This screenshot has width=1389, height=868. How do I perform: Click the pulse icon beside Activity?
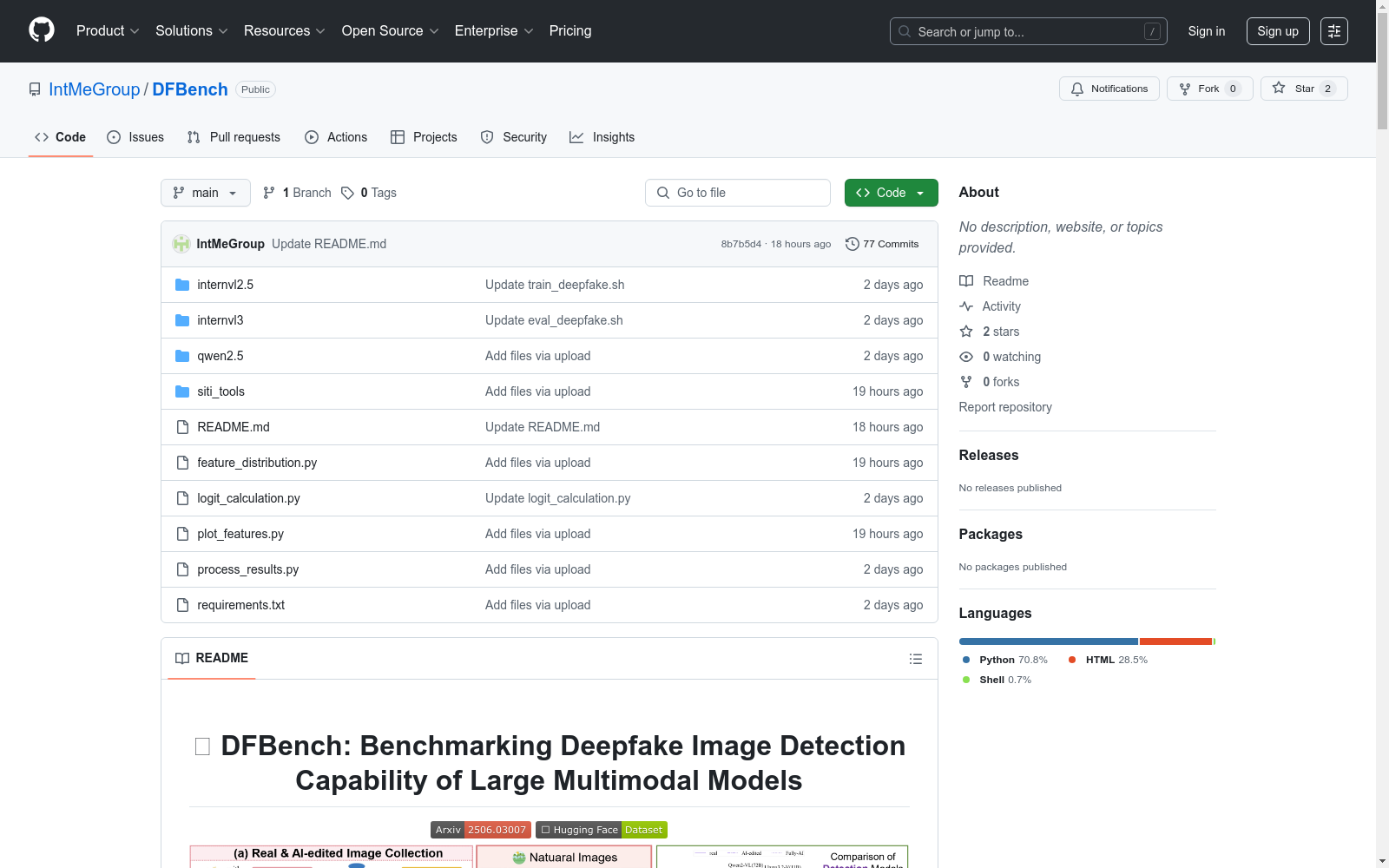coord(966,306)
